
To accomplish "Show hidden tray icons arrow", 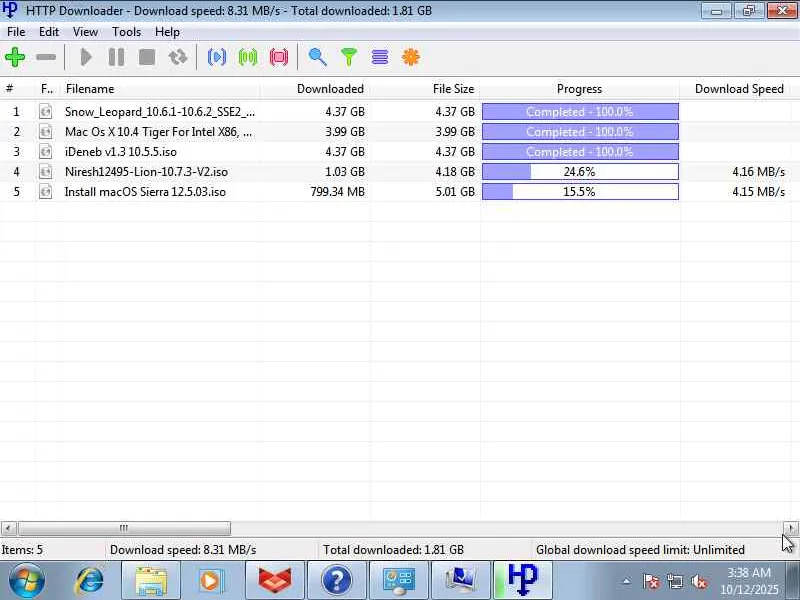I will click(627, 581).
